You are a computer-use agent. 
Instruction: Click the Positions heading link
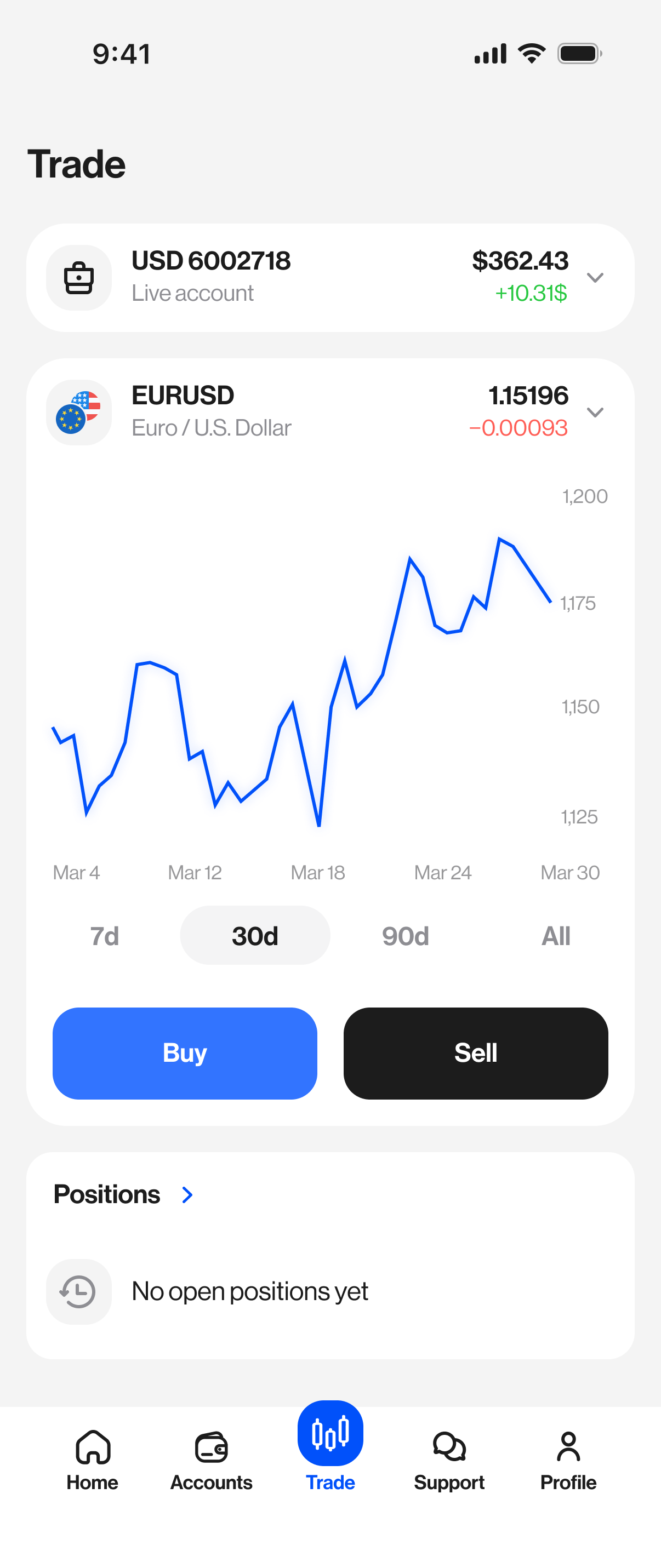107,1194
